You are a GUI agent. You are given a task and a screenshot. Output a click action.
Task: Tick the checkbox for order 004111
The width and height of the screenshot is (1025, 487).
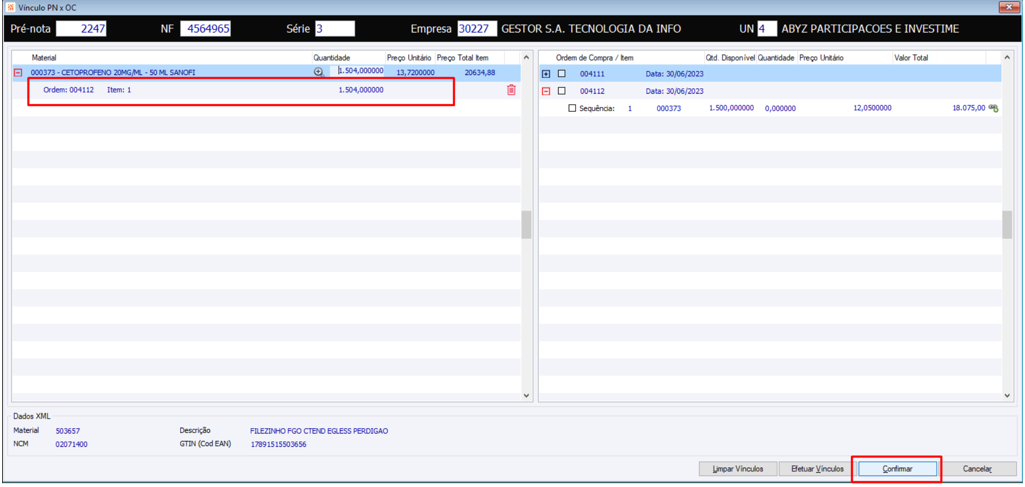562,74
